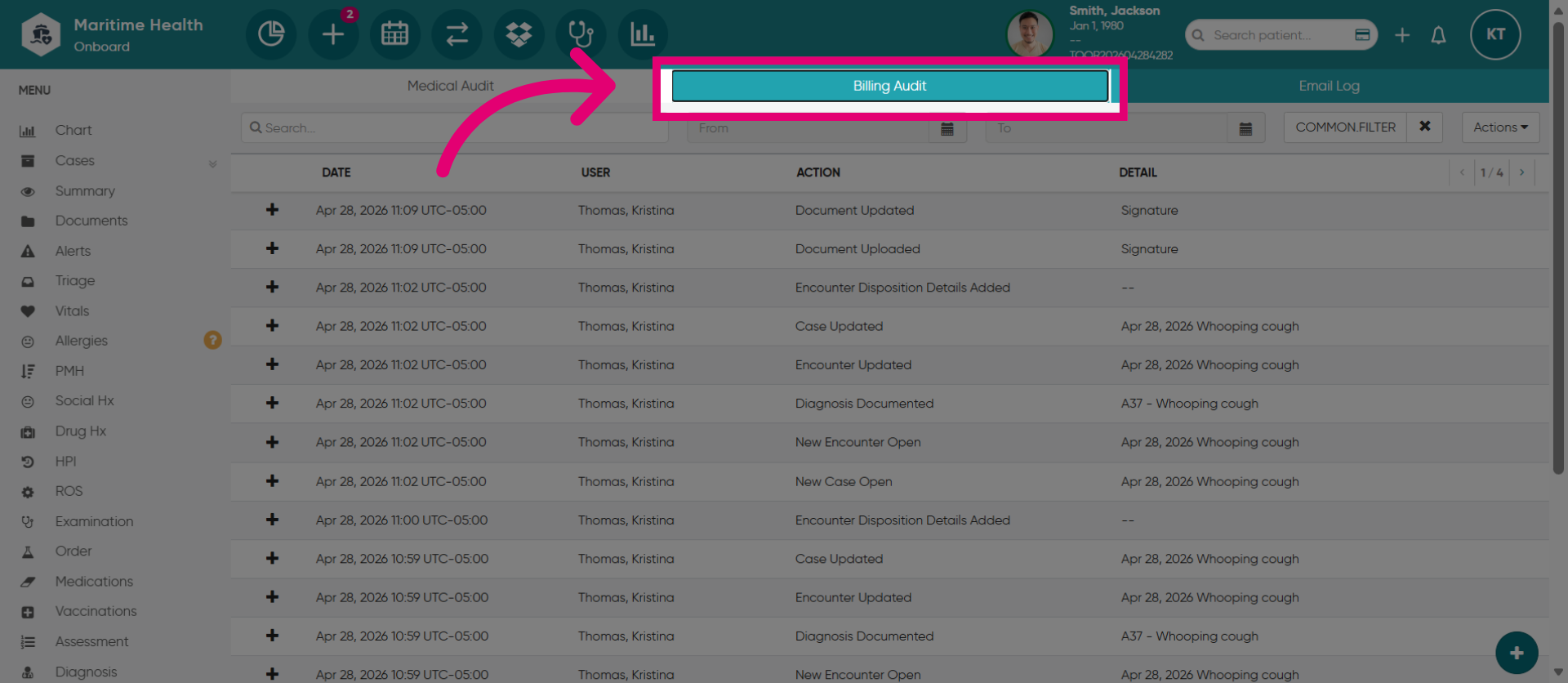Image resolution: width=1568 pixels, height=683 pixels.
Task: Open Vitals in the side menu
Action: point(72,311)
